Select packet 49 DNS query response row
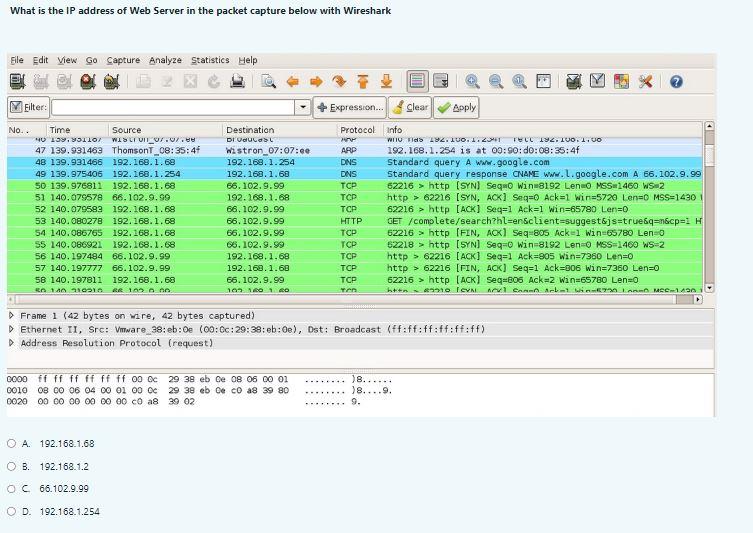753x533 pixels. 354,174
